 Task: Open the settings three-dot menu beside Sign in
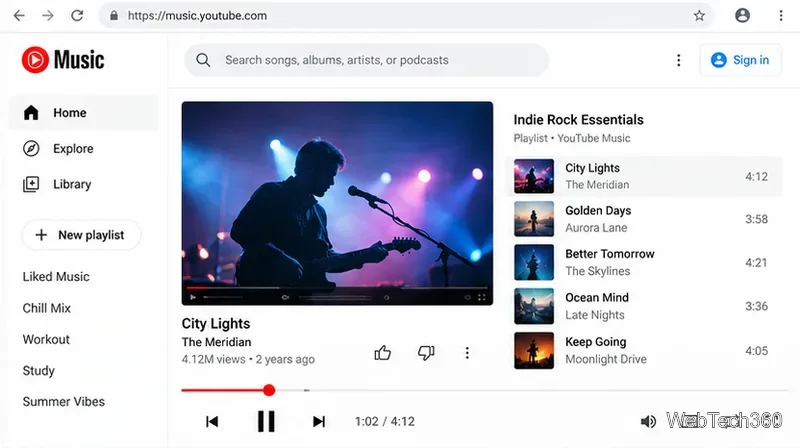(678, 60)
